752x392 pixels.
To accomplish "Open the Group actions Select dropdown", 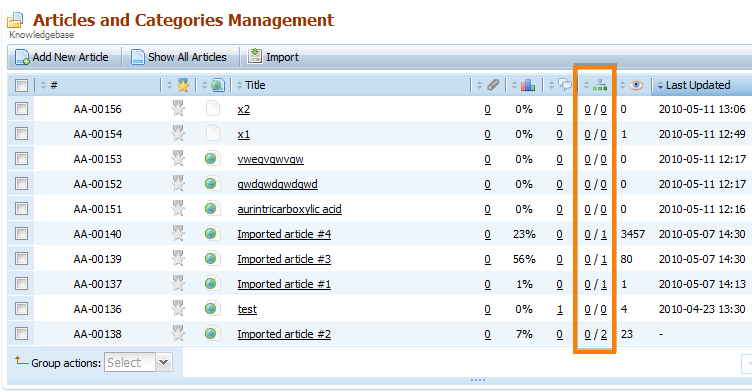I will [x=138, y=363].
